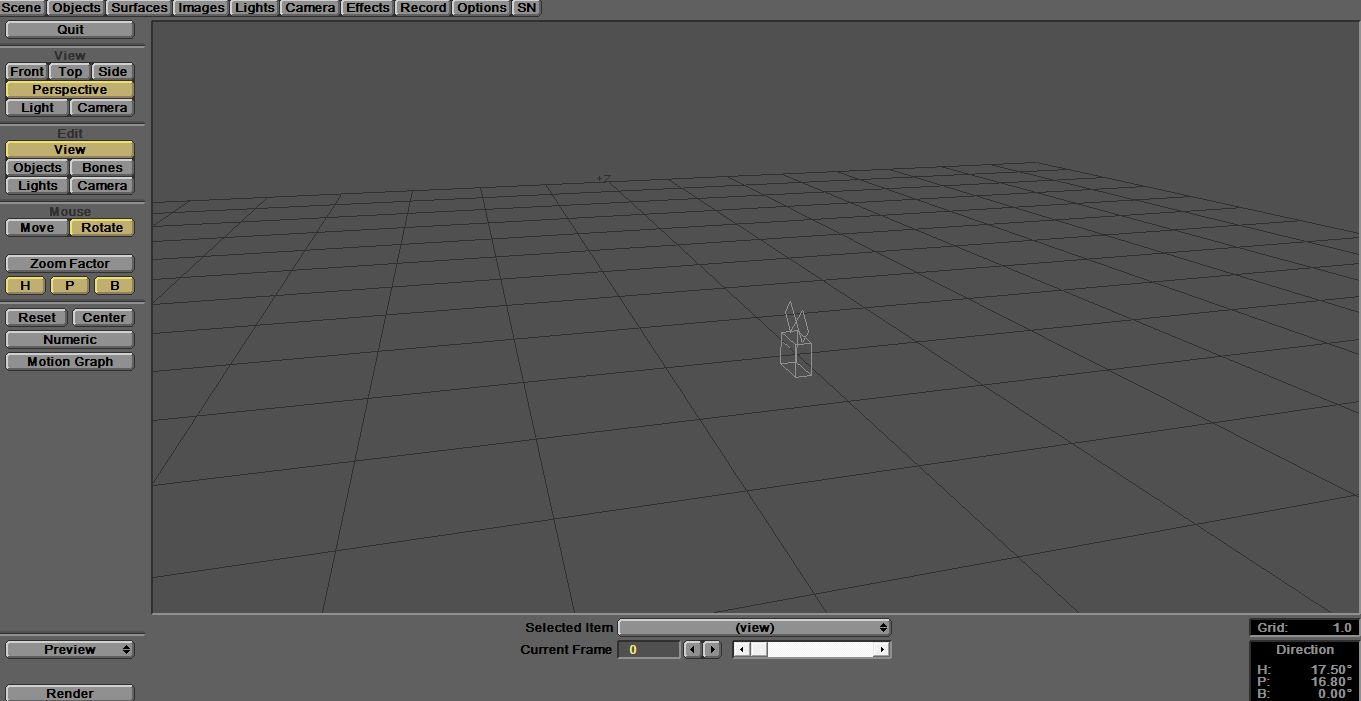Click the Render button
Viewport: 1361px width, 701px height.
click(70, 693)
